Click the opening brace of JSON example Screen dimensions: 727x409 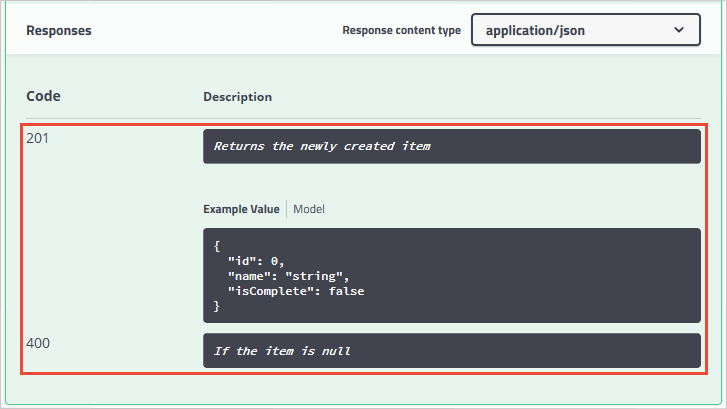(x=216, y=245)
